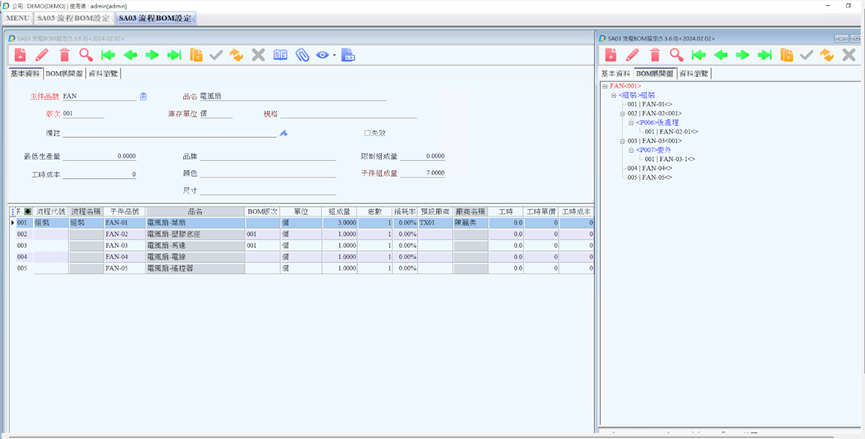This screenshot has height=439, width=865.
Task: Go to next record in the basic data window
Action: point(152,55)
